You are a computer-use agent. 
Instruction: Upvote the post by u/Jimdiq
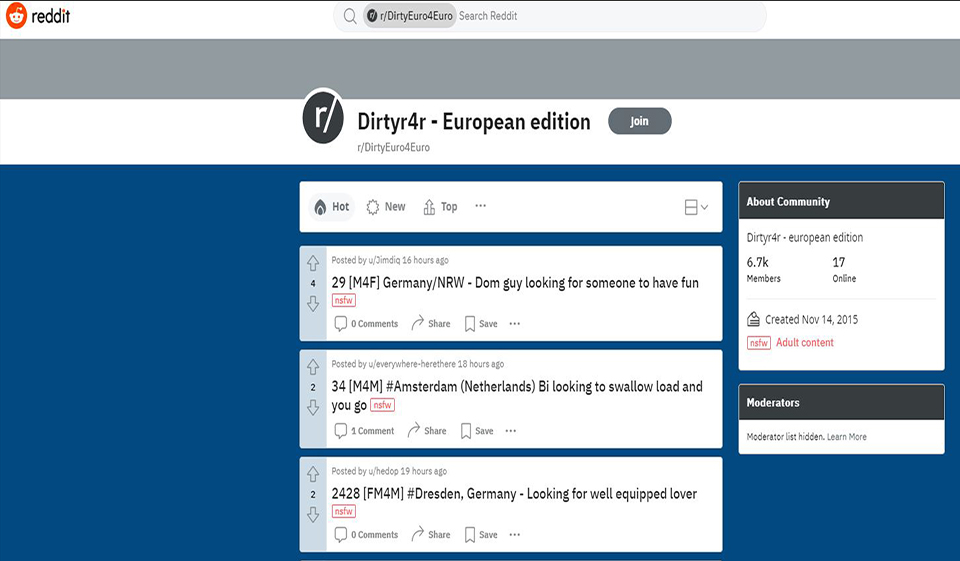click(313, 263)
